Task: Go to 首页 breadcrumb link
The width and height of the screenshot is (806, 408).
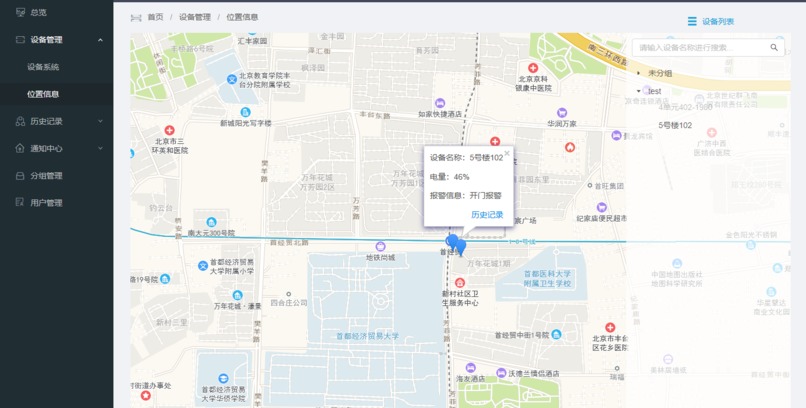Action: (155, 17)
